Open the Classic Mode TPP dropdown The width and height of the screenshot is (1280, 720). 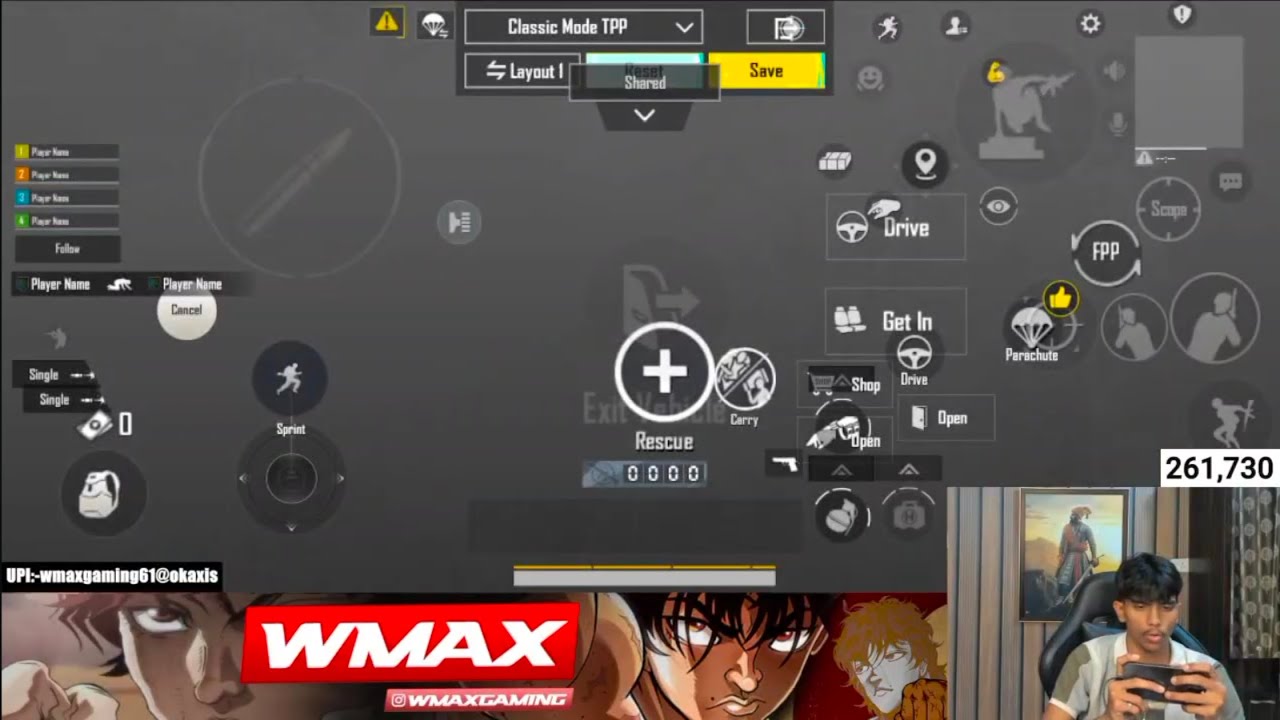(584, 27)
